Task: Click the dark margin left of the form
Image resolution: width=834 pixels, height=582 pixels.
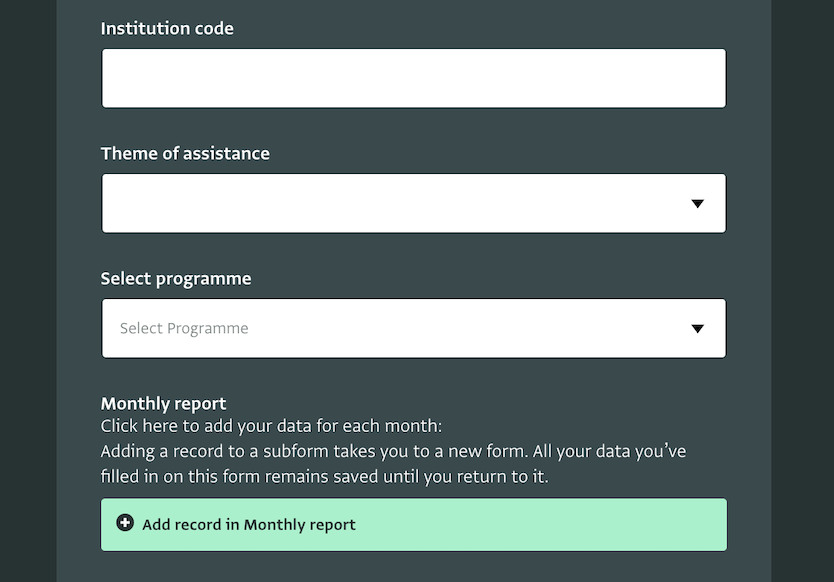Action: [x=28, y=291]
